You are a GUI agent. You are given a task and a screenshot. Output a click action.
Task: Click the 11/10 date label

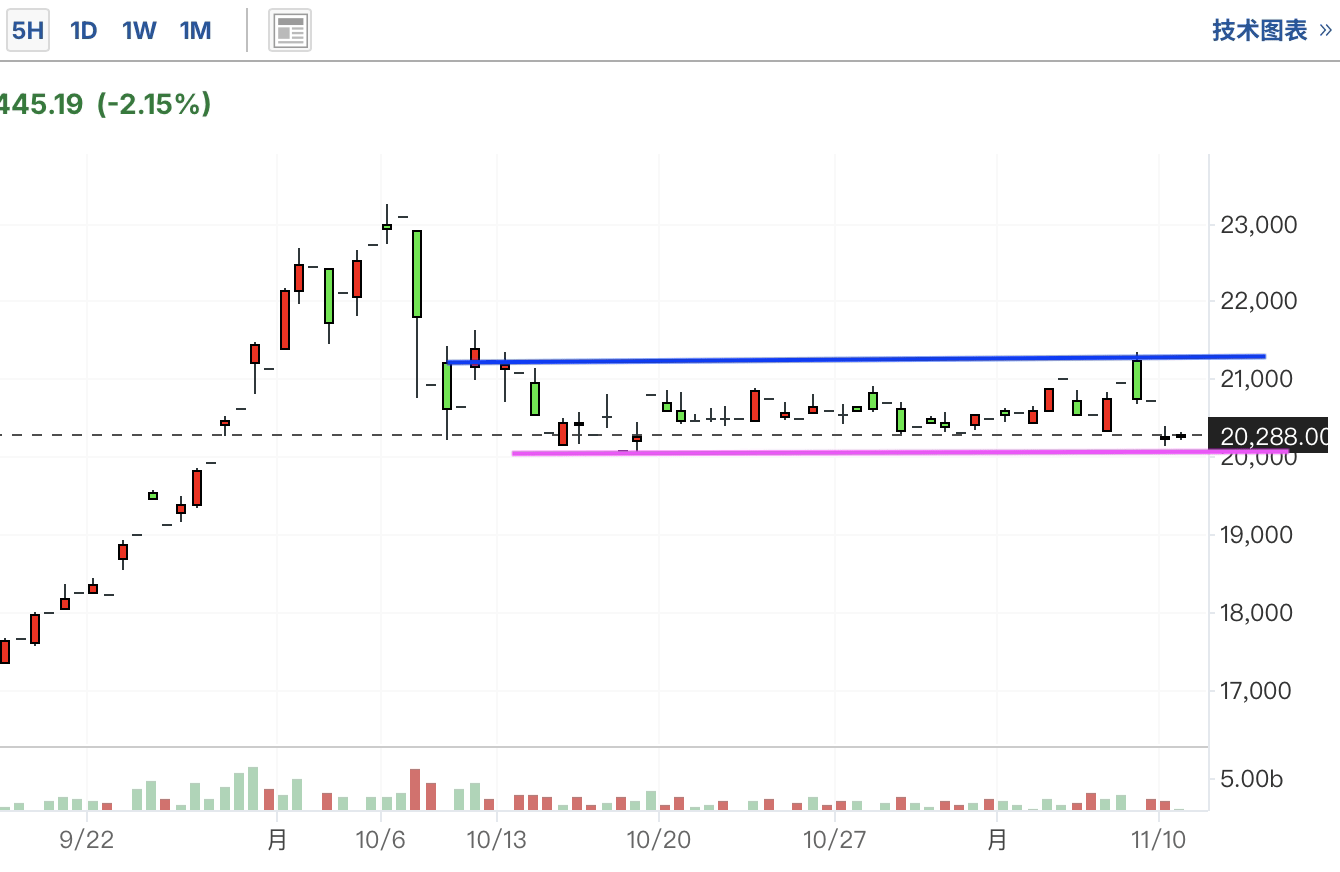[1158, 839]
